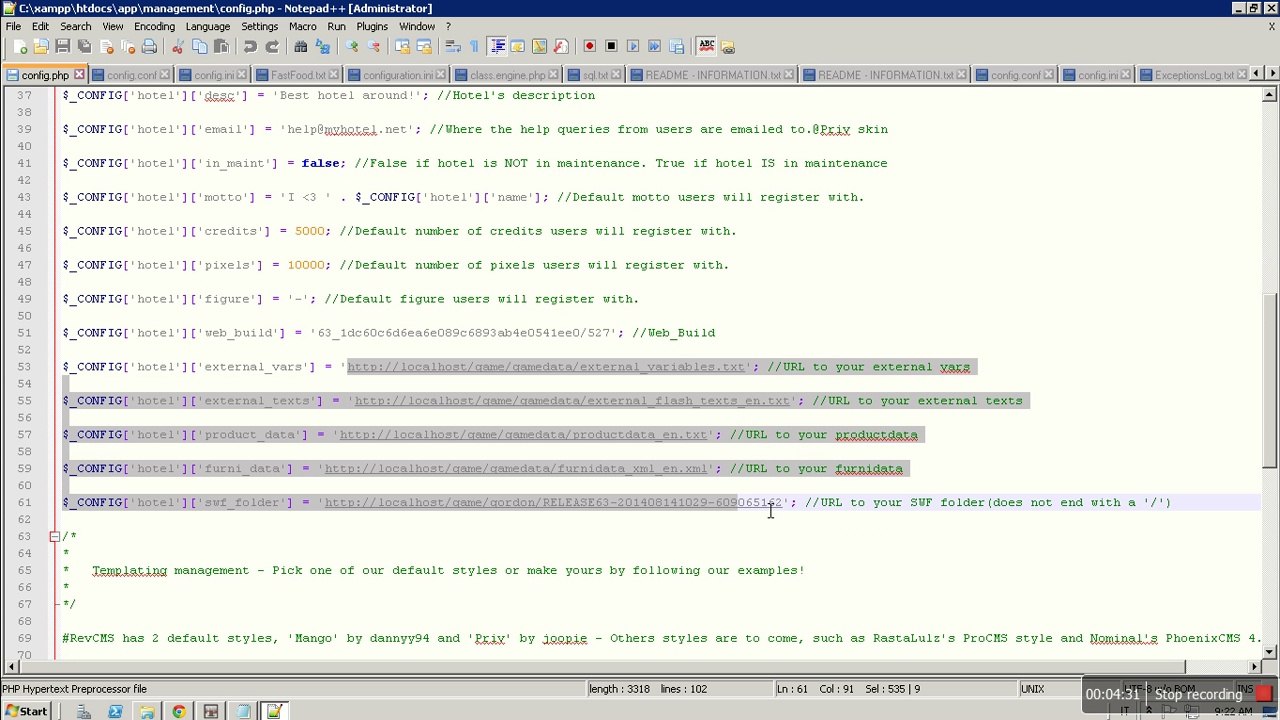
Task: Click vertical scrollbar down arrow
Action: 1269,650
